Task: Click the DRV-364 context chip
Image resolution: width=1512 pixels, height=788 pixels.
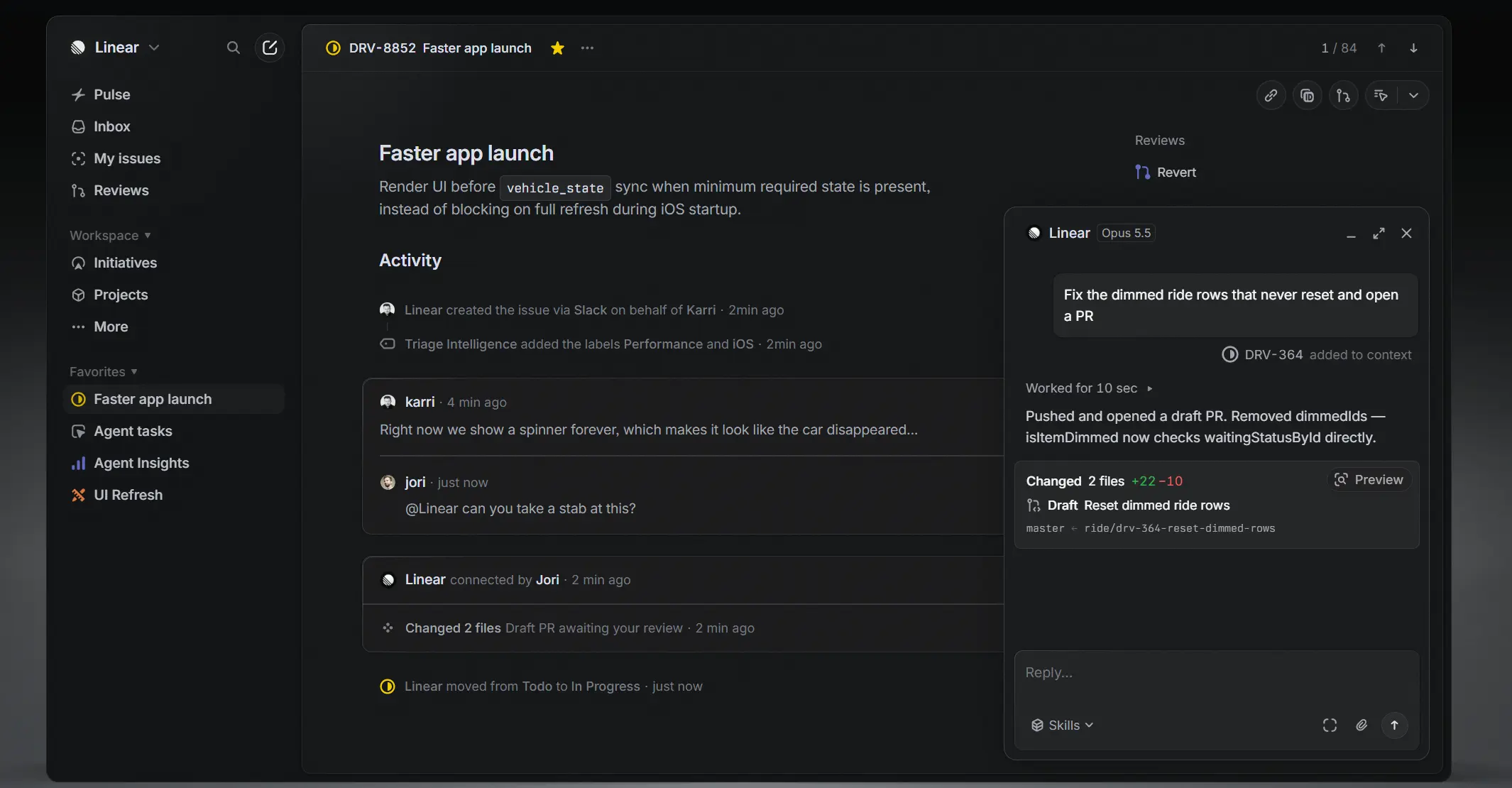Action: pyautogui.click(x=1262, y=354)
